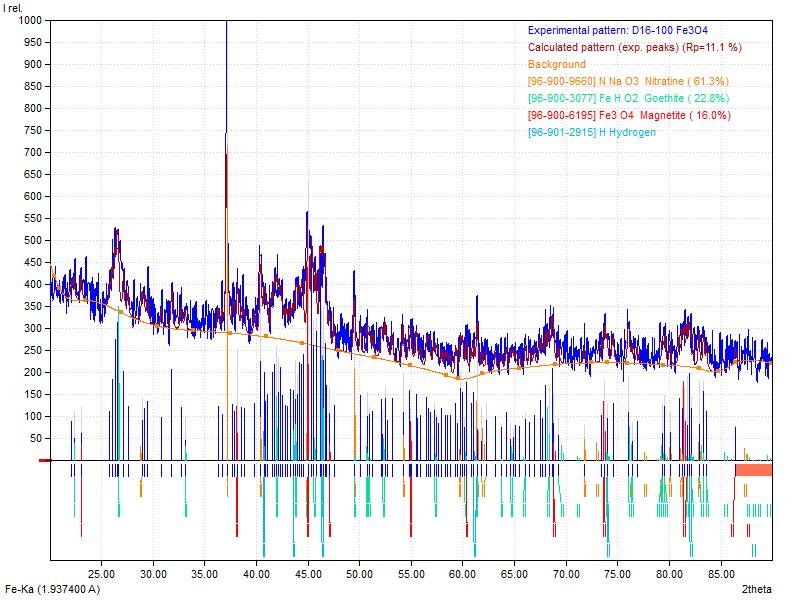Click the 25.00 tick label on the 2theta axis
Viewport: 800px width, 600px height.
101,574
